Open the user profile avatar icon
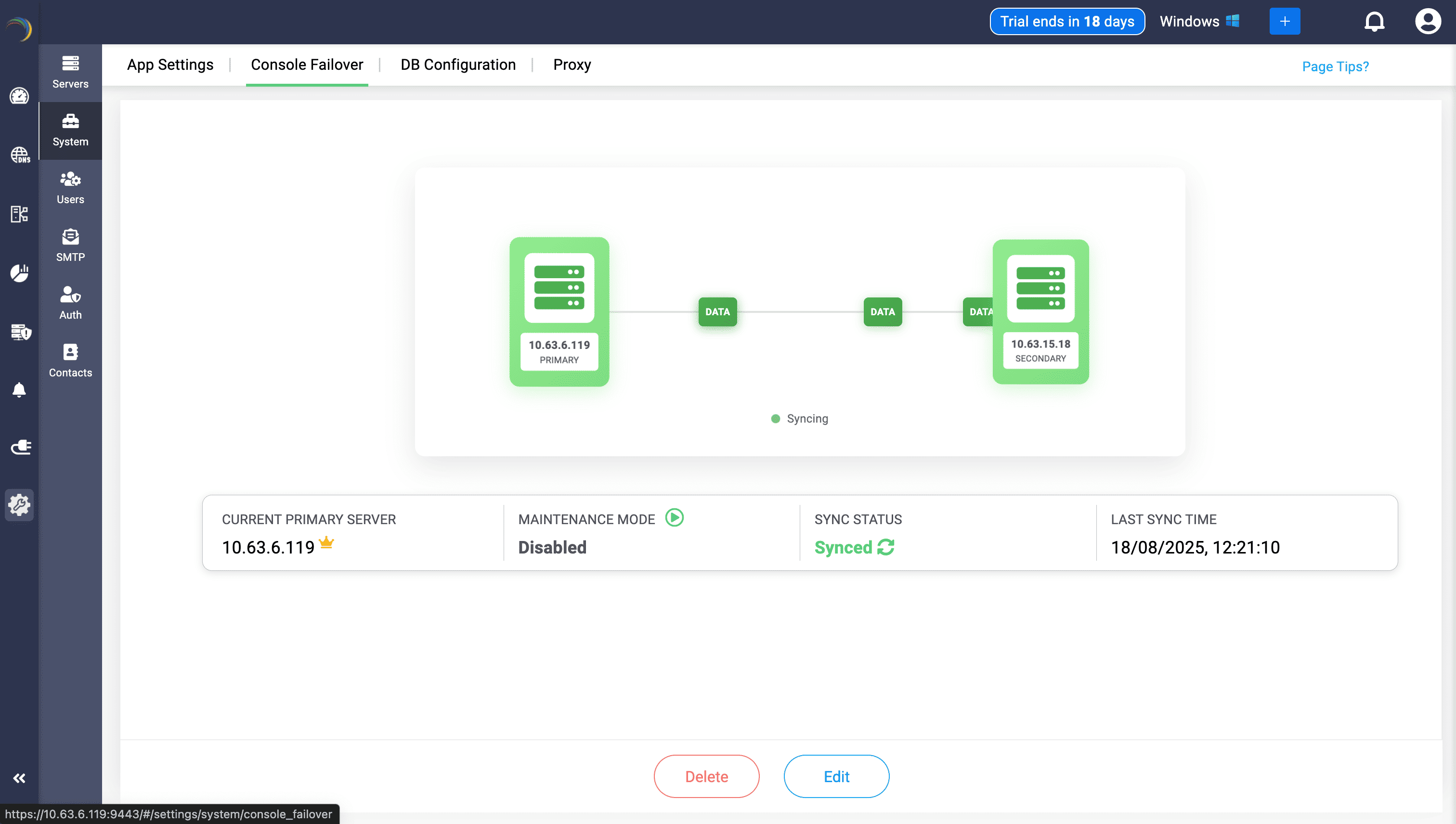The height and width of the screenshot is (824, 1456). (x=1428, y=22)
